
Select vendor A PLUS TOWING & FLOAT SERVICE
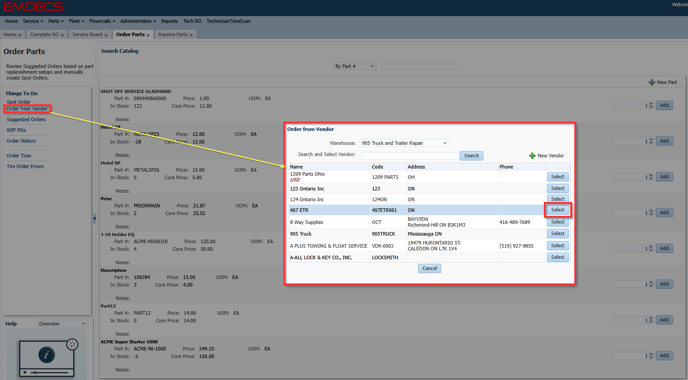coord(558,246)
